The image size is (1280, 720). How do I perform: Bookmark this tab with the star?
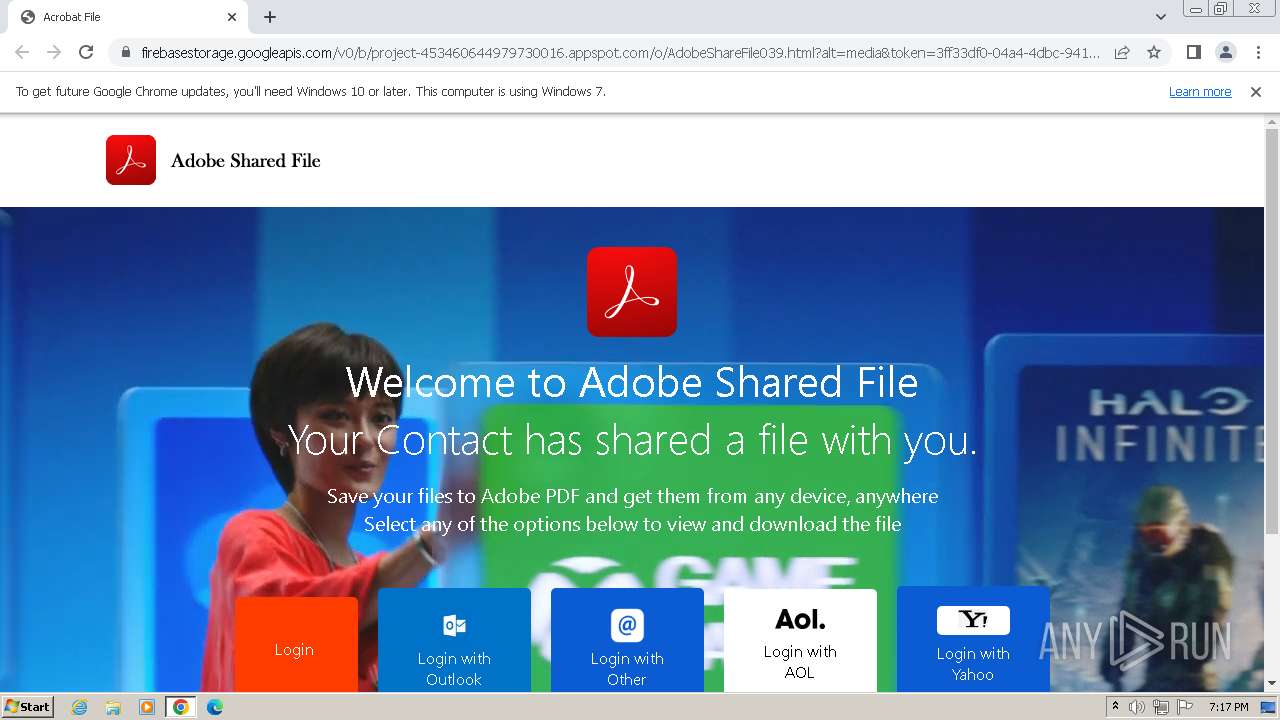pyautogui.click(x=1154, y=52)
